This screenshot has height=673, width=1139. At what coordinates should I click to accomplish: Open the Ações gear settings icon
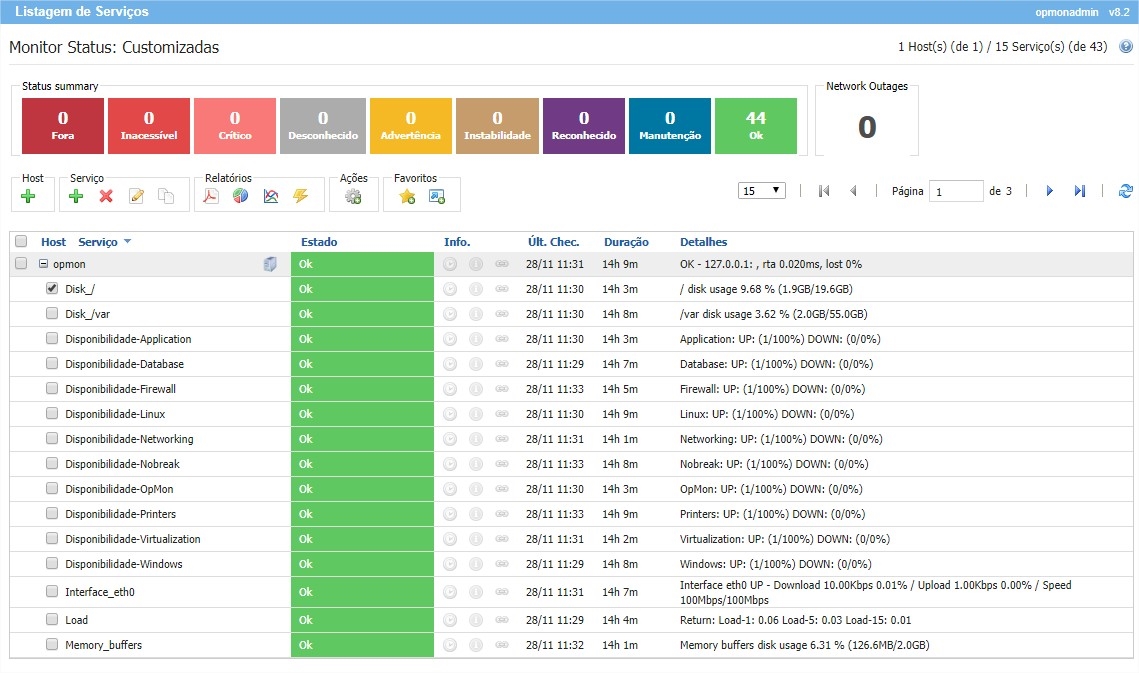[x=352, y=196]
